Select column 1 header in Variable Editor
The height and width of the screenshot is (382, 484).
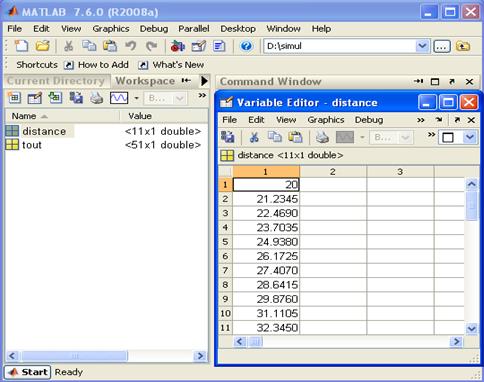266,172
